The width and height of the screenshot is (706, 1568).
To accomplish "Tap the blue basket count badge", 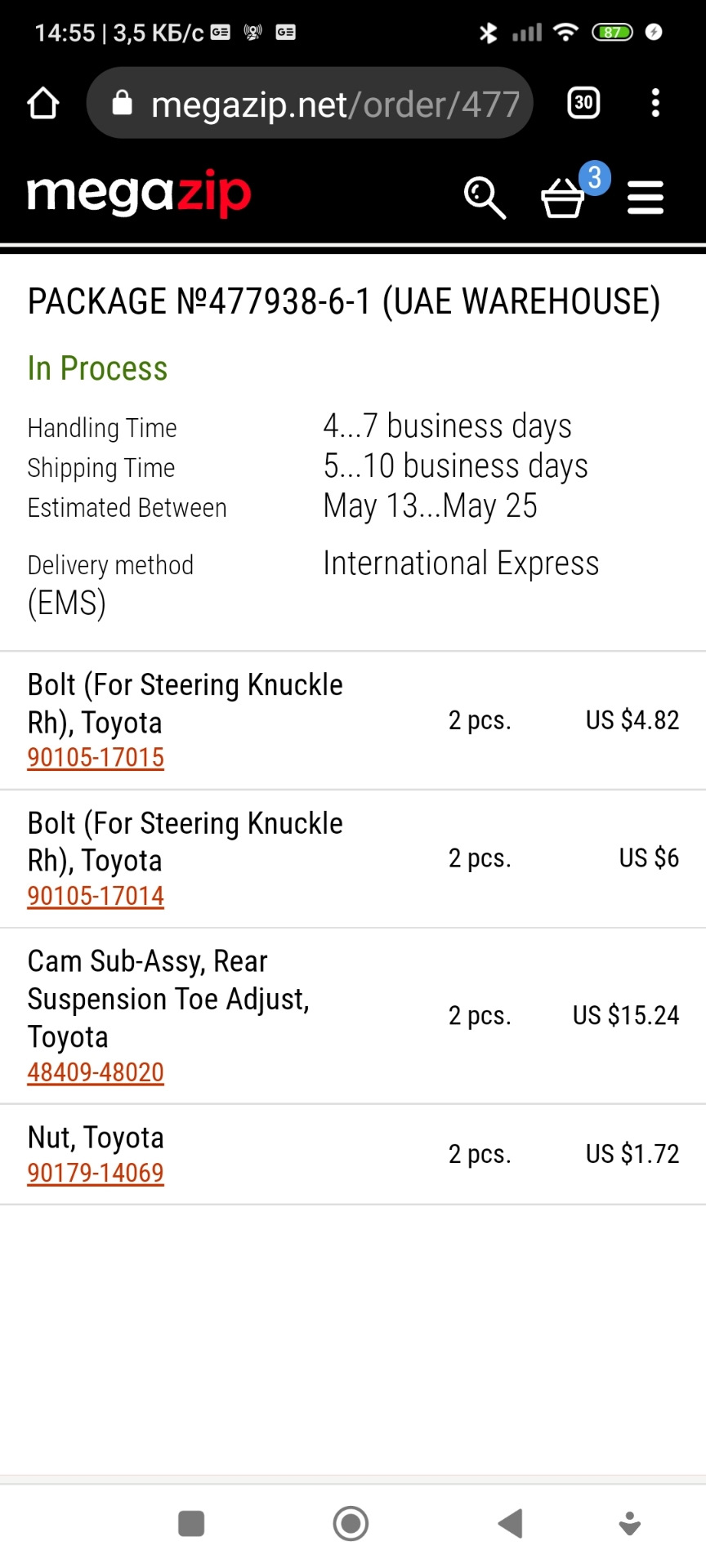I will 595,177.
